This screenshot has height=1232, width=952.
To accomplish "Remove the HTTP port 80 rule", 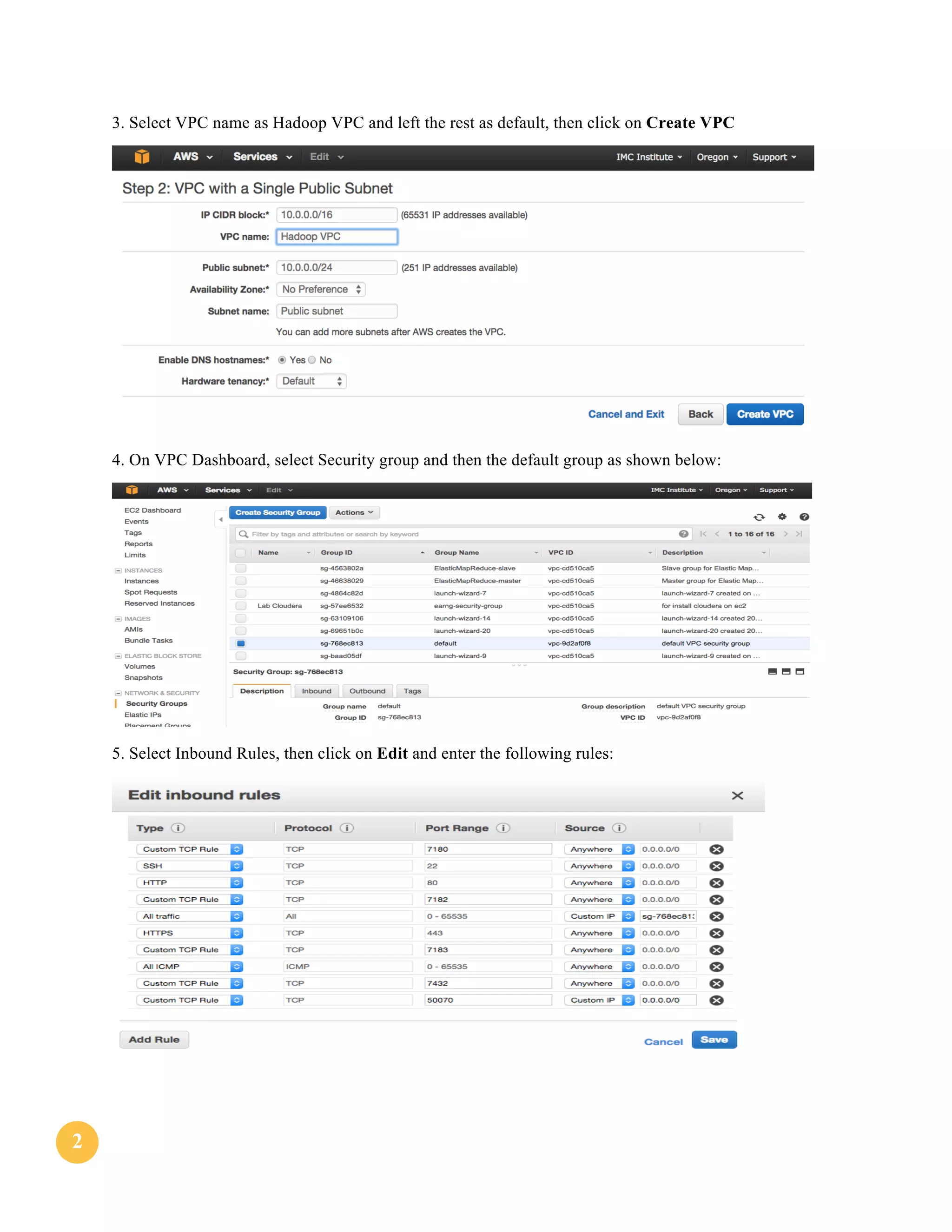I will click(x=716, y=883).
